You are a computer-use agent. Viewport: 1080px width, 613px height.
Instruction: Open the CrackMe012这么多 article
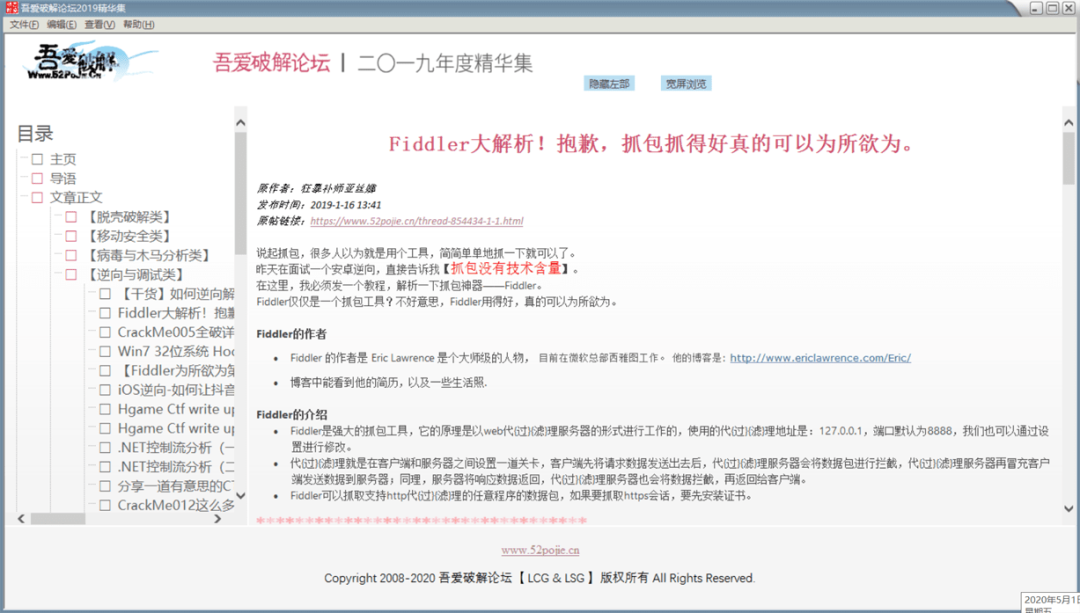[x=176, y=506]
